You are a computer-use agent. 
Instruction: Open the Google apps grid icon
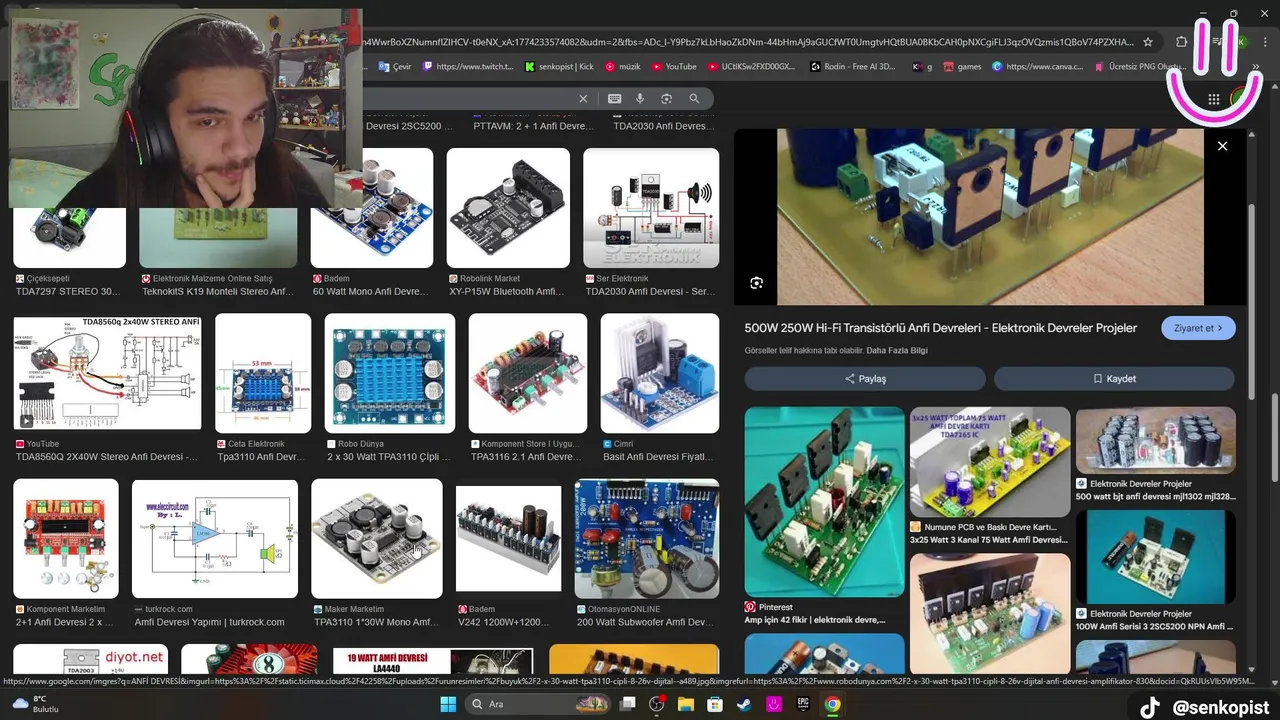click(x=1213, y=99)
